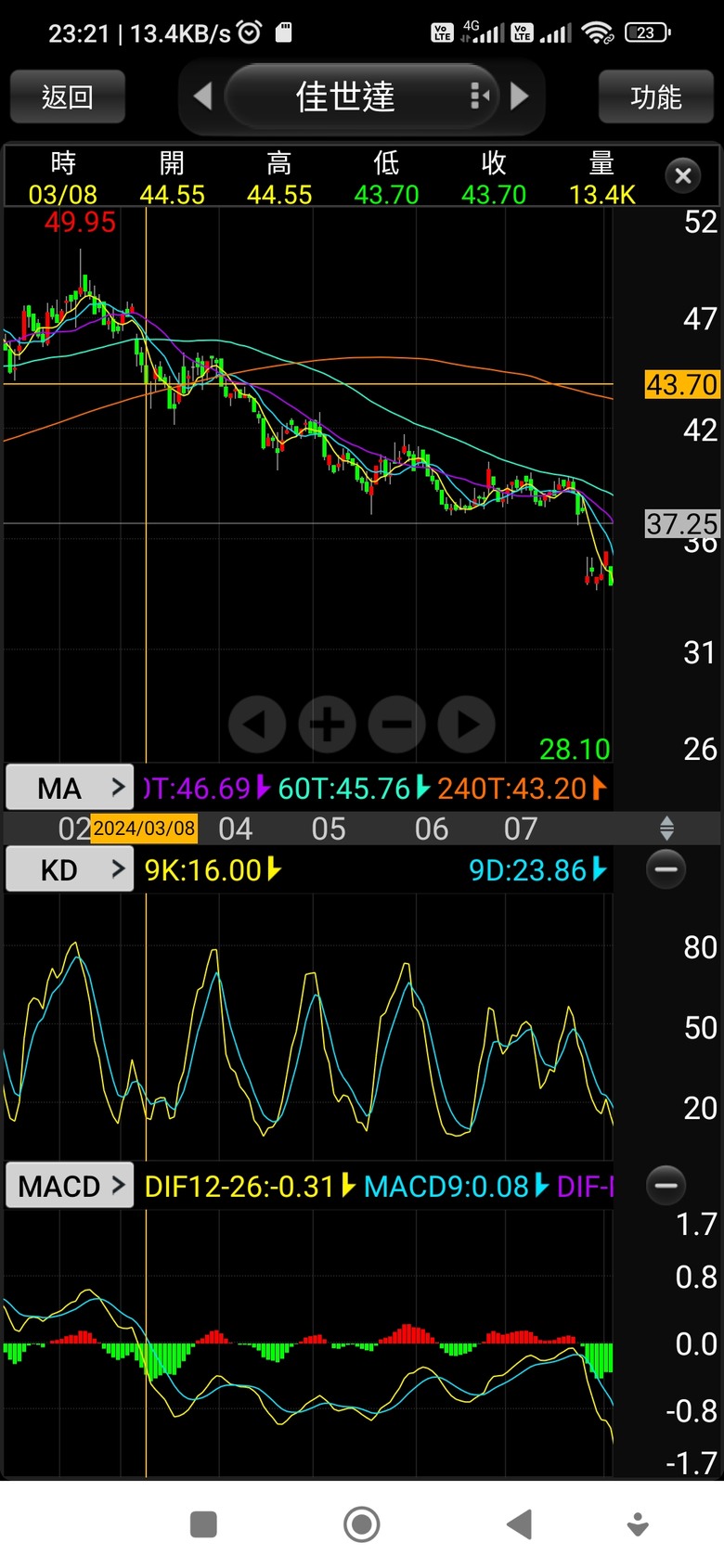Tap the Android home circle button

coord(362,1524)
